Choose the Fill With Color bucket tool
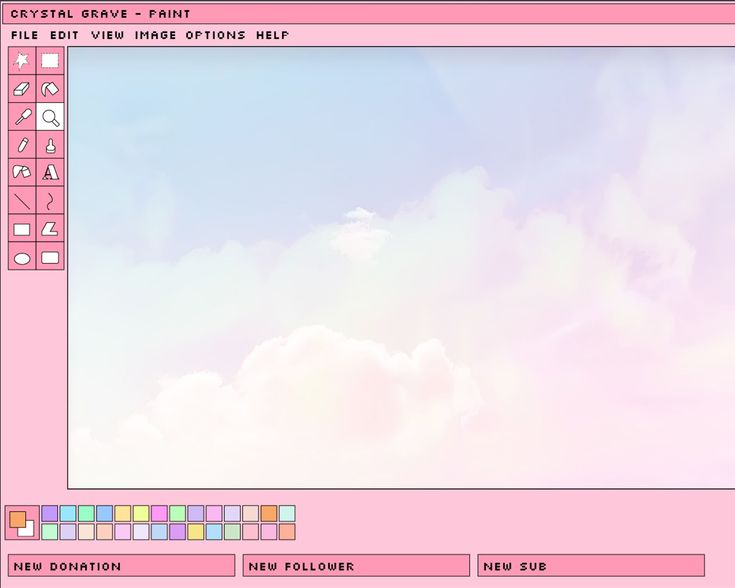Screen dimensions: 735x588 pos(50,89)
